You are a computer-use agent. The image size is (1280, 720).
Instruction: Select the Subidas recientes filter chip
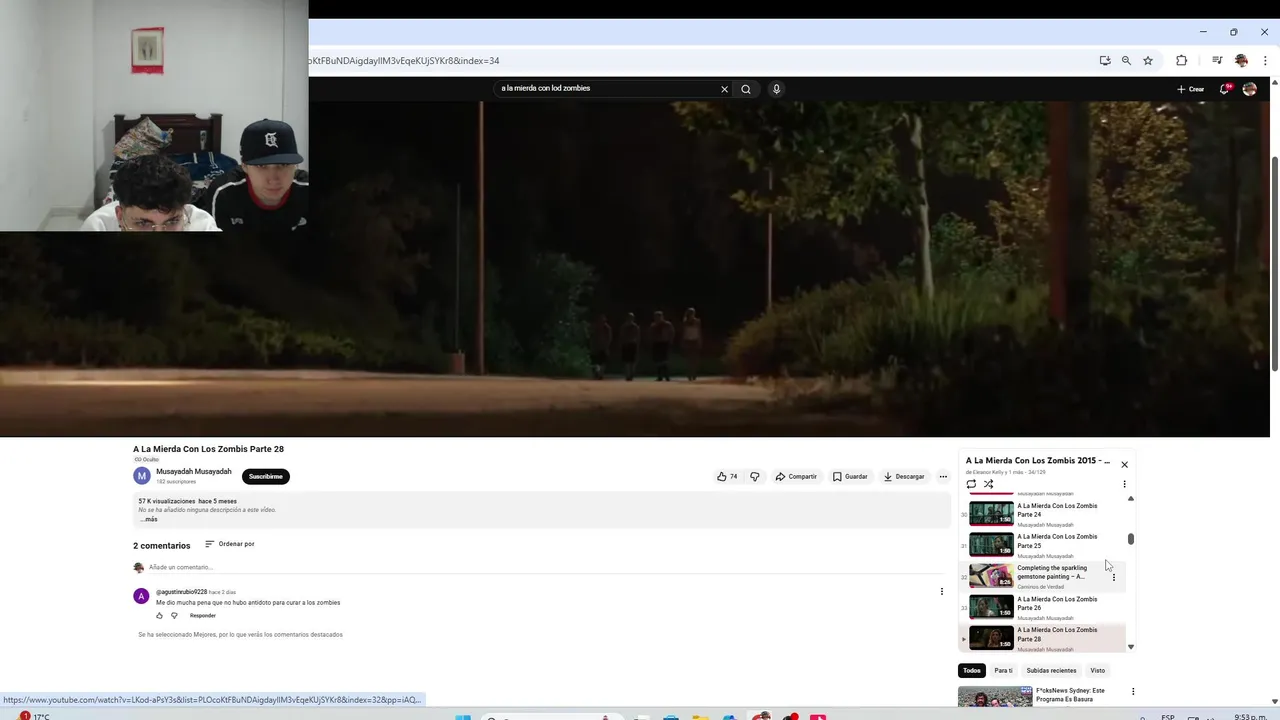tap(1051, 670)
